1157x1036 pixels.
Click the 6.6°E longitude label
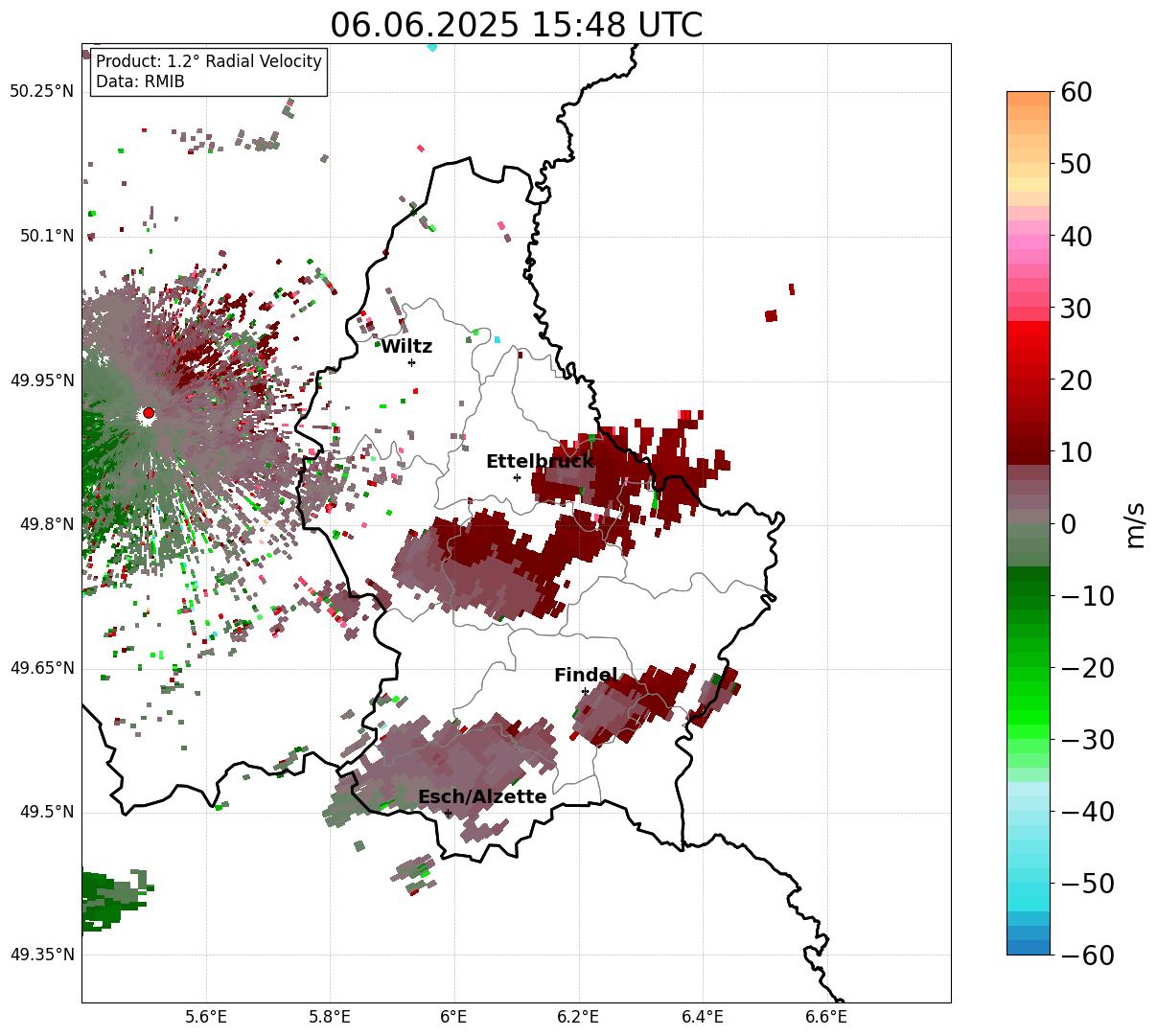(826, 1017)
